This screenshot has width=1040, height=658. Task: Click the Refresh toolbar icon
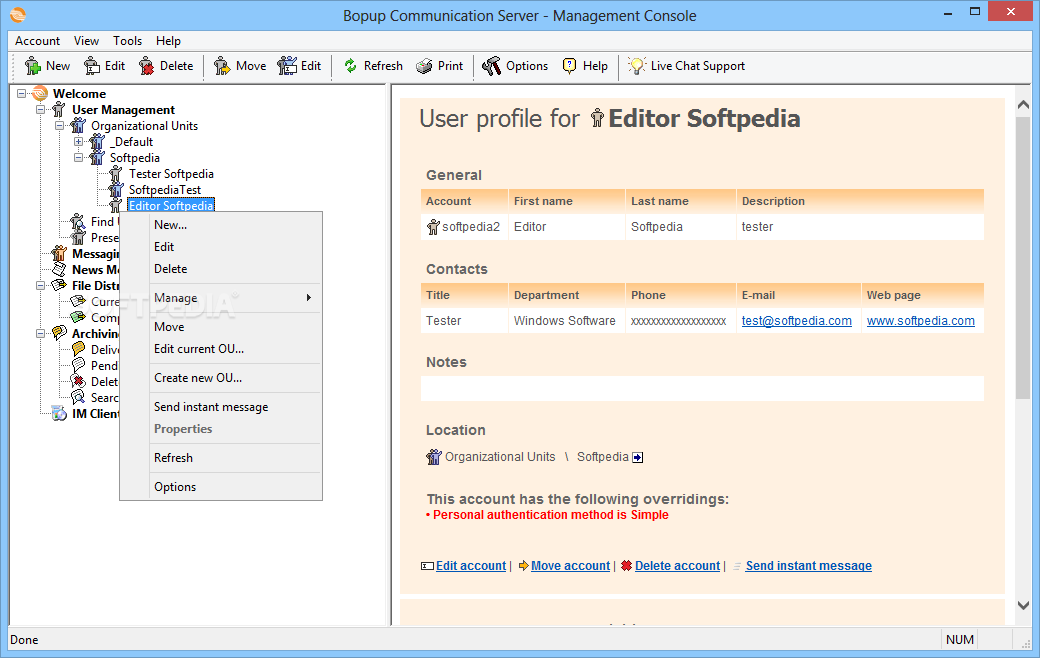350,66
